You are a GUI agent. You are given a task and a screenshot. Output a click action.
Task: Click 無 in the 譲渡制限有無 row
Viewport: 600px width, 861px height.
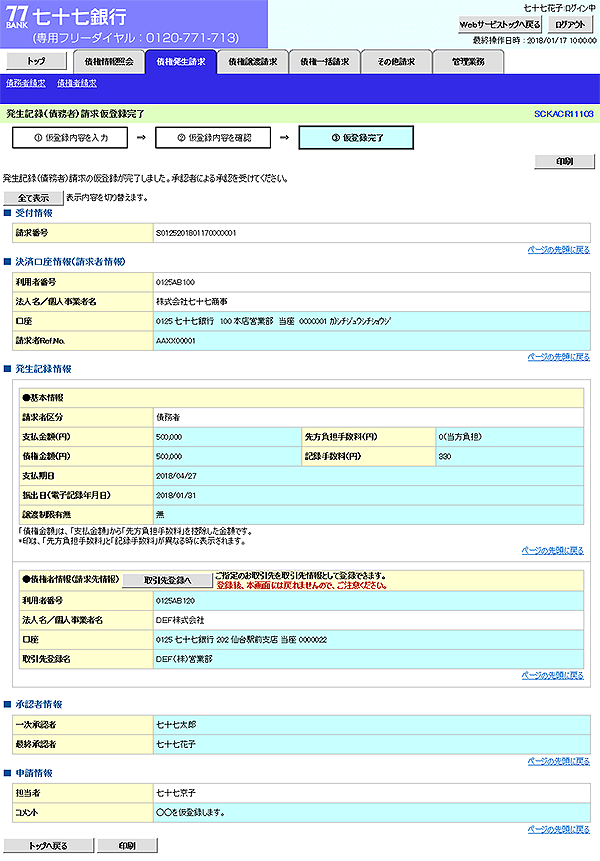point(160,515)
